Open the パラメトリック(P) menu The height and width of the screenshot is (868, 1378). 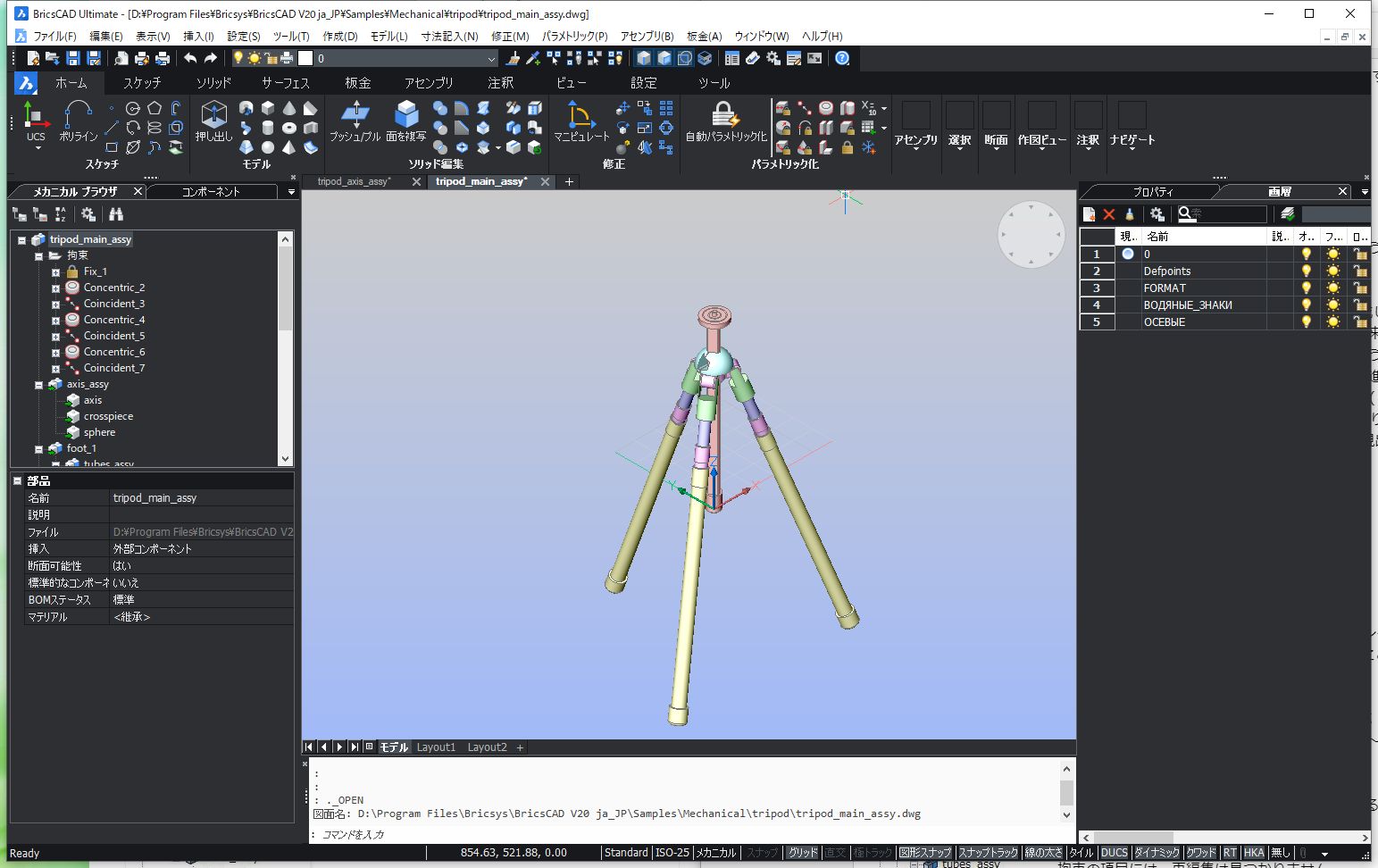coord(572,37)
